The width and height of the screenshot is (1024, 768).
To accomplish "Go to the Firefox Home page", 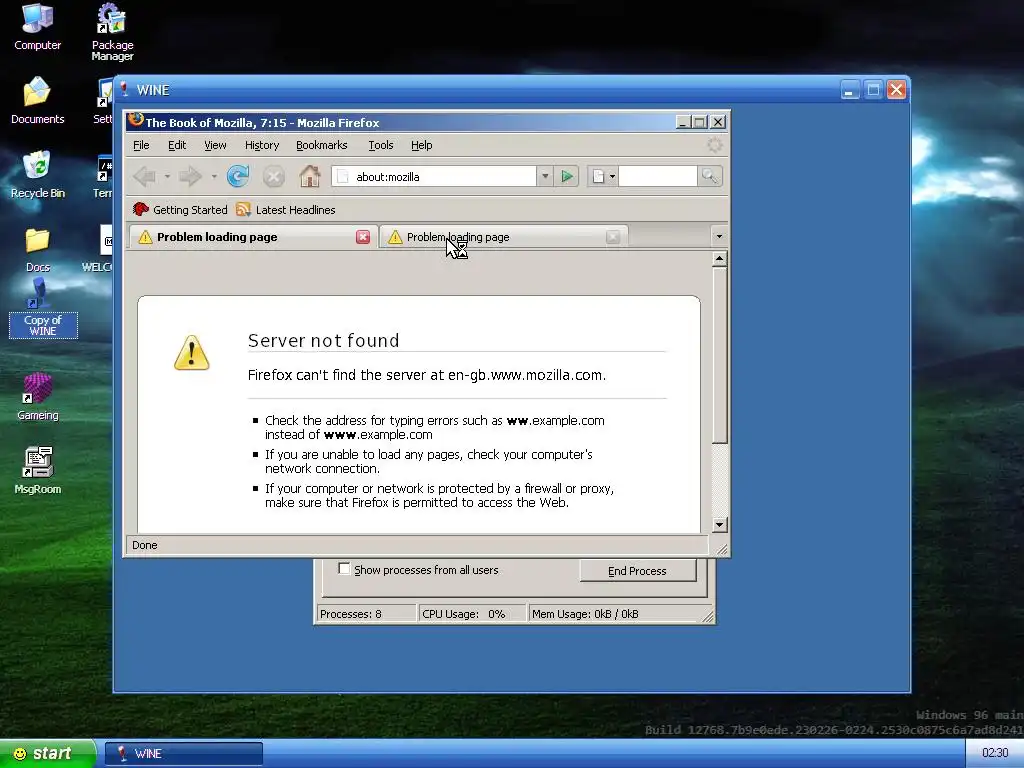I will tap(310, 176).
